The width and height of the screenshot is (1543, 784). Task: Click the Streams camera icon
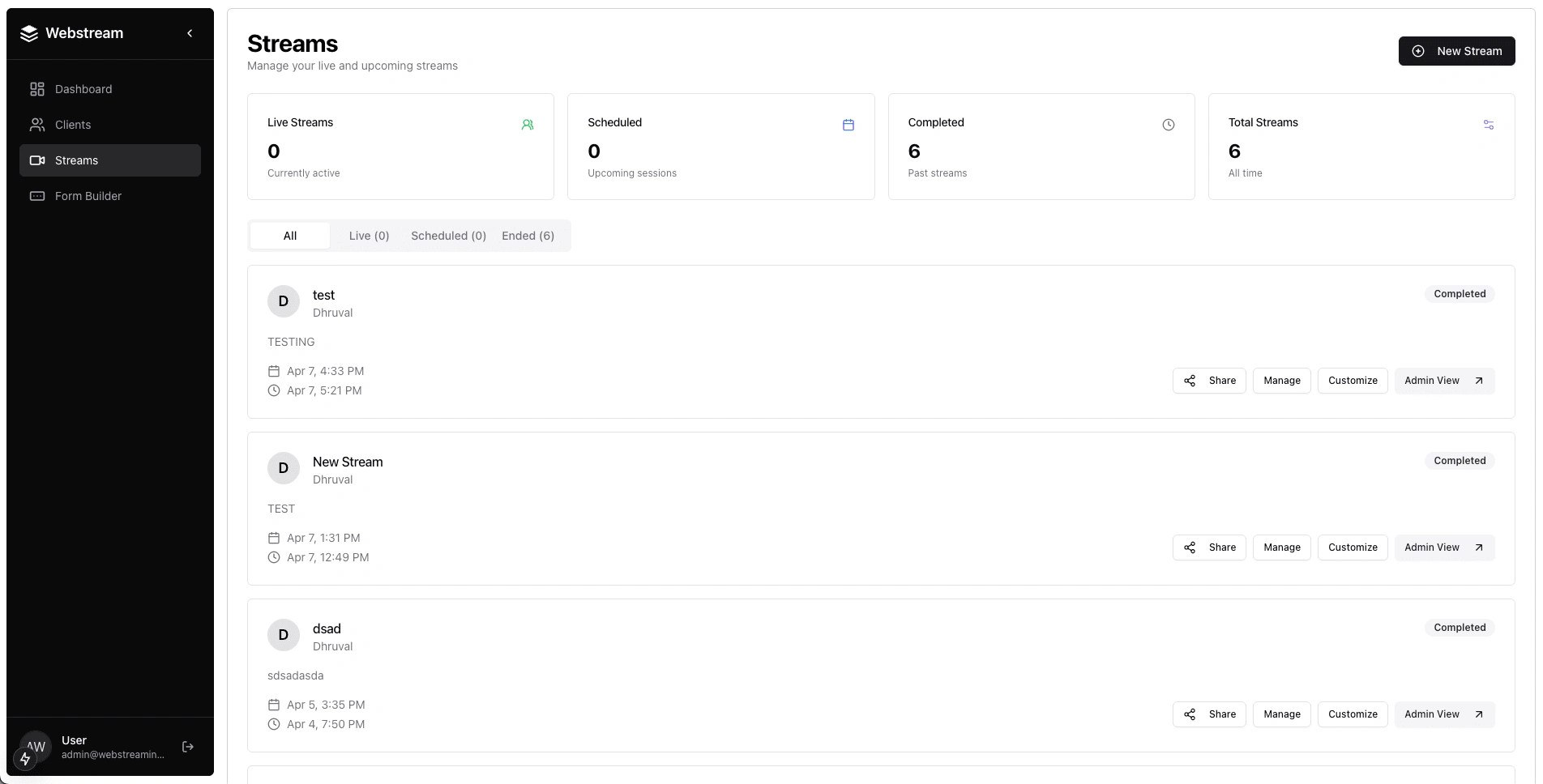(x=37, y=160)
